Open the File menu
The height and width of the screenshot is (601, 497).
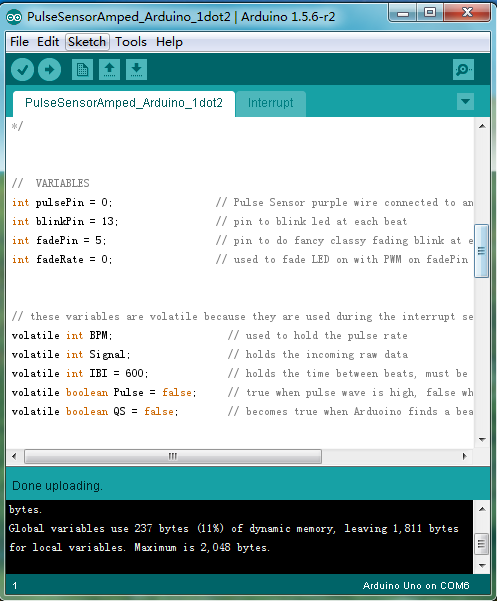(19, 41)
